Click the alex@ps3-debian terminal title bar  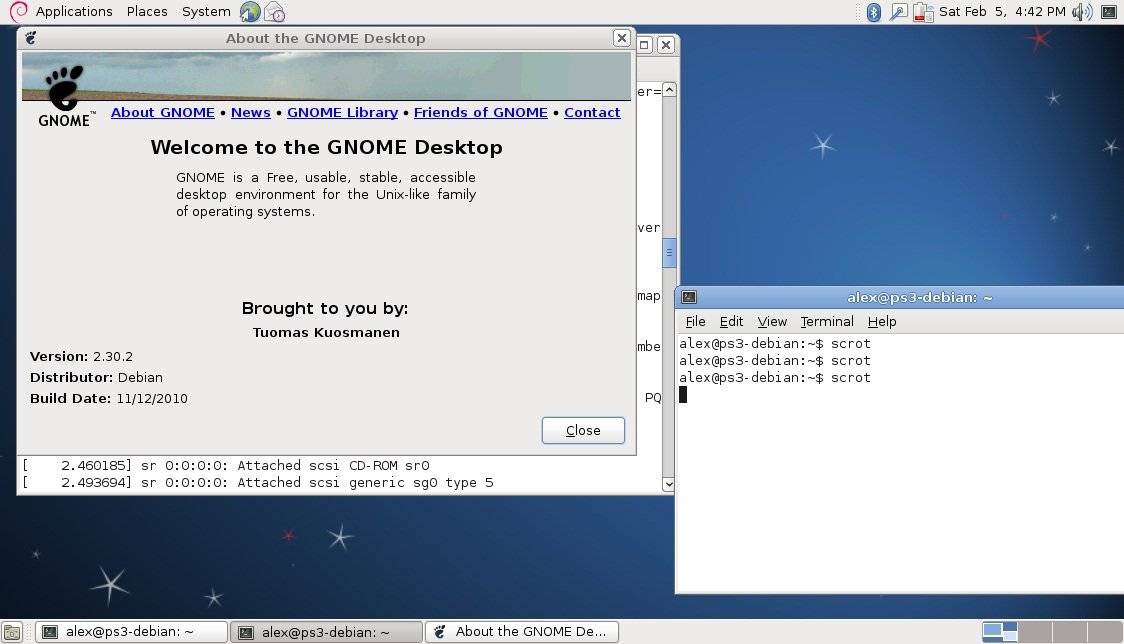tap(900, 297)
